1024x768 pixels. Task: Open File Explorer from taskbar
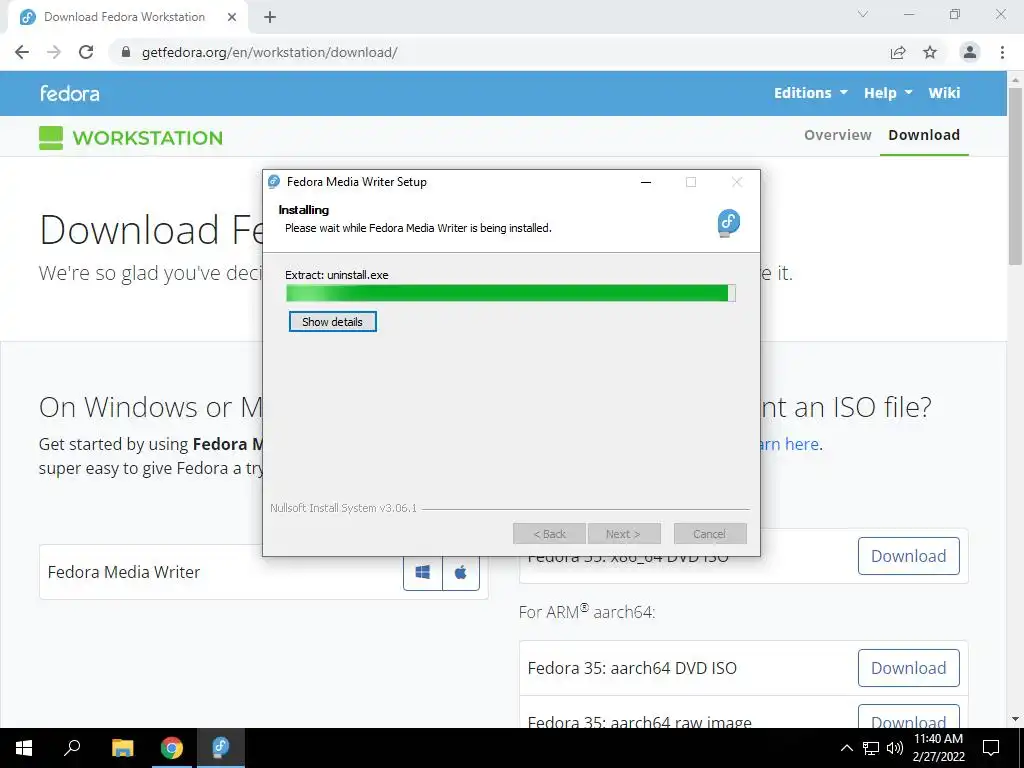[x=122, y=748]
